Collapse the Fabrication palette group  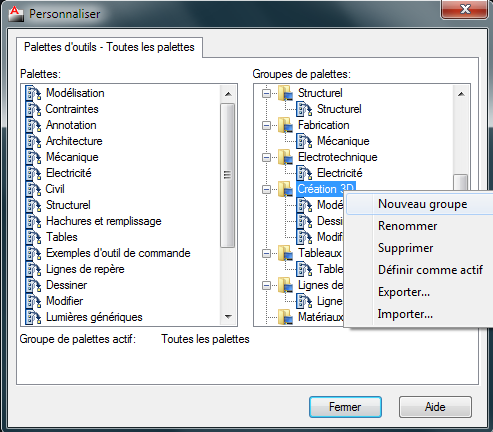pyautogui.click(x=266, y=125)
